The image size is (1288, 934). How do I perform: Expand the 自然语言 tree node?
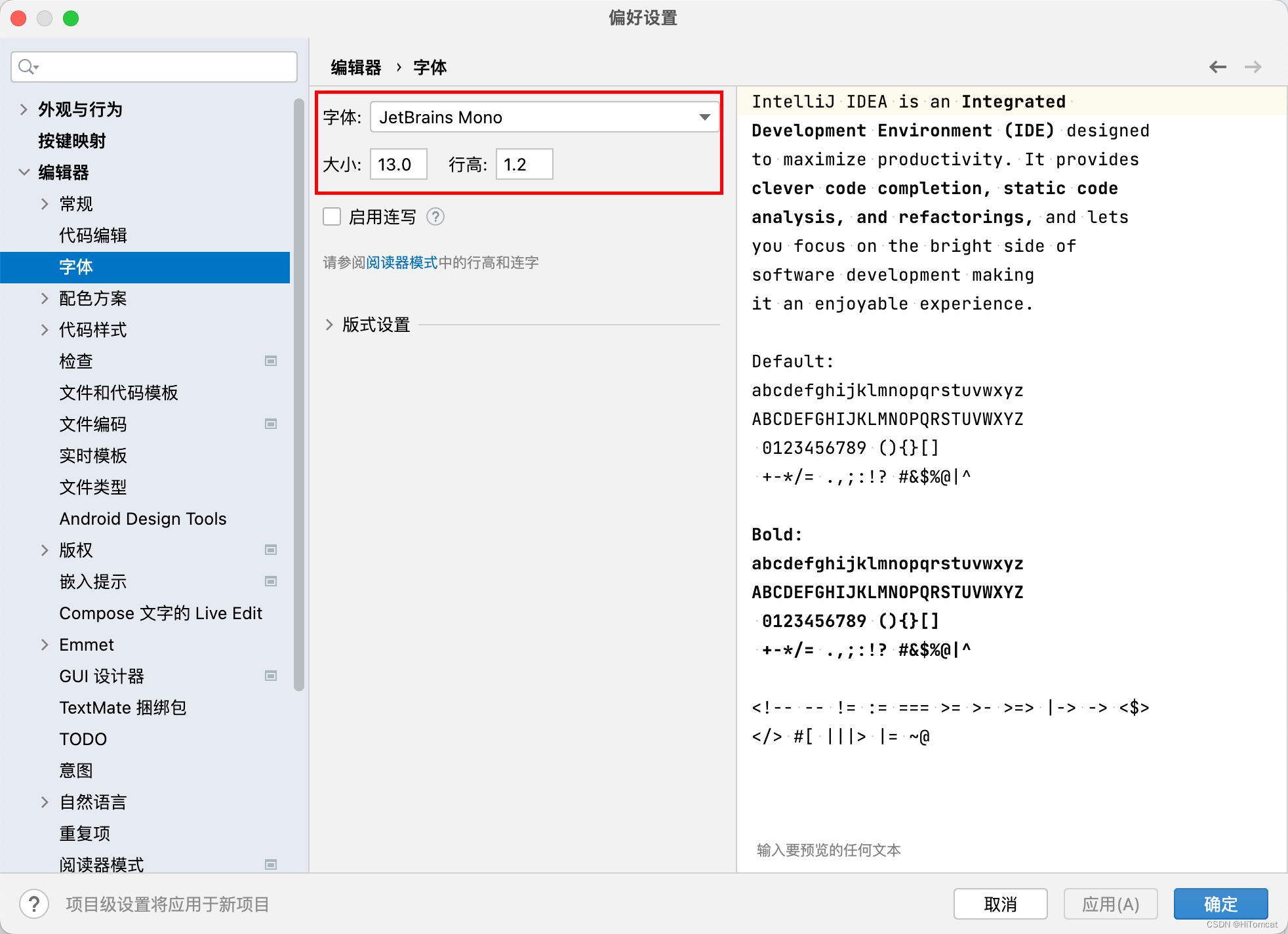(x=45, y=802)
